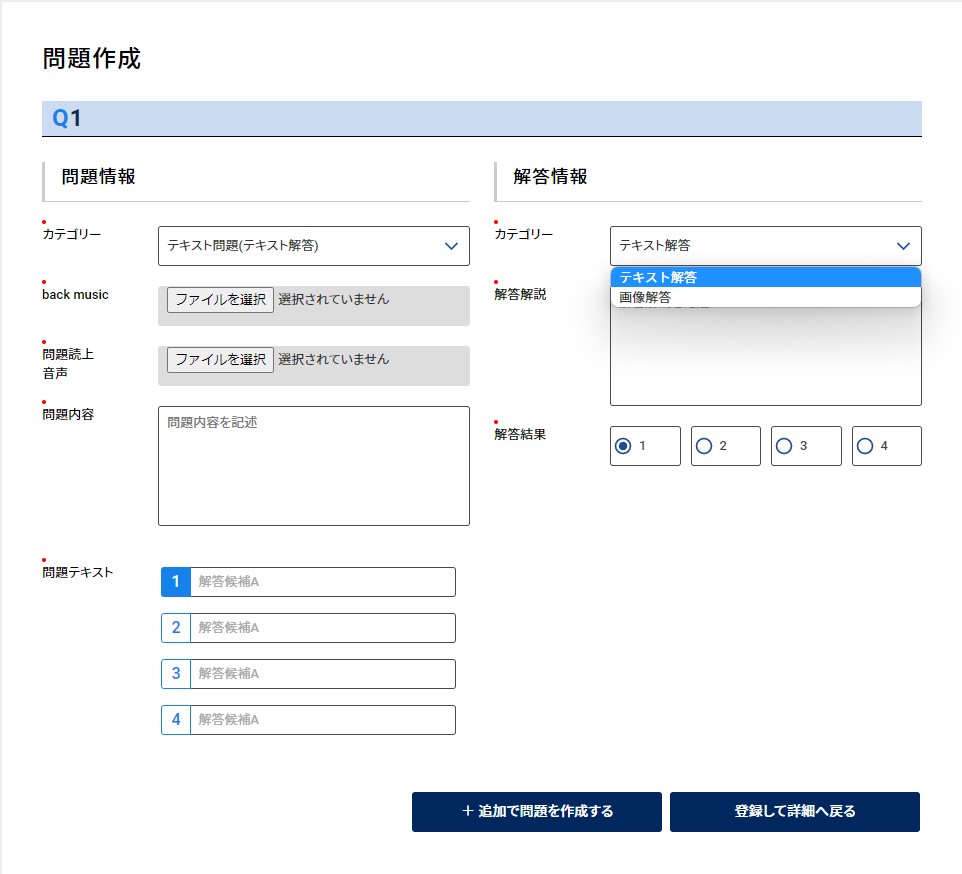Click answer candidate field number 2
This screenshot has width=962, height=874.
[x=322, y=628]
